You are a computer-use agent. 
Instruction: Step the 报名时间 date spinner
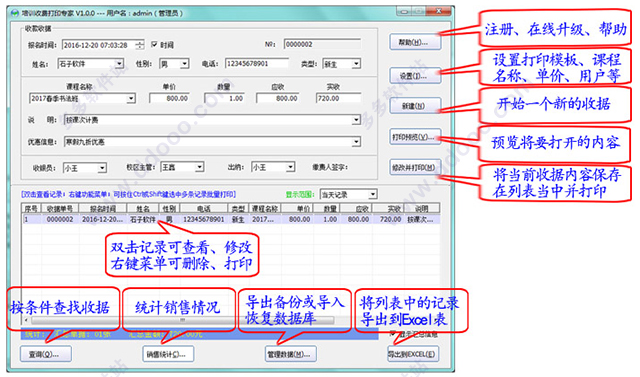pyautogui.click(x=140, y=45)
